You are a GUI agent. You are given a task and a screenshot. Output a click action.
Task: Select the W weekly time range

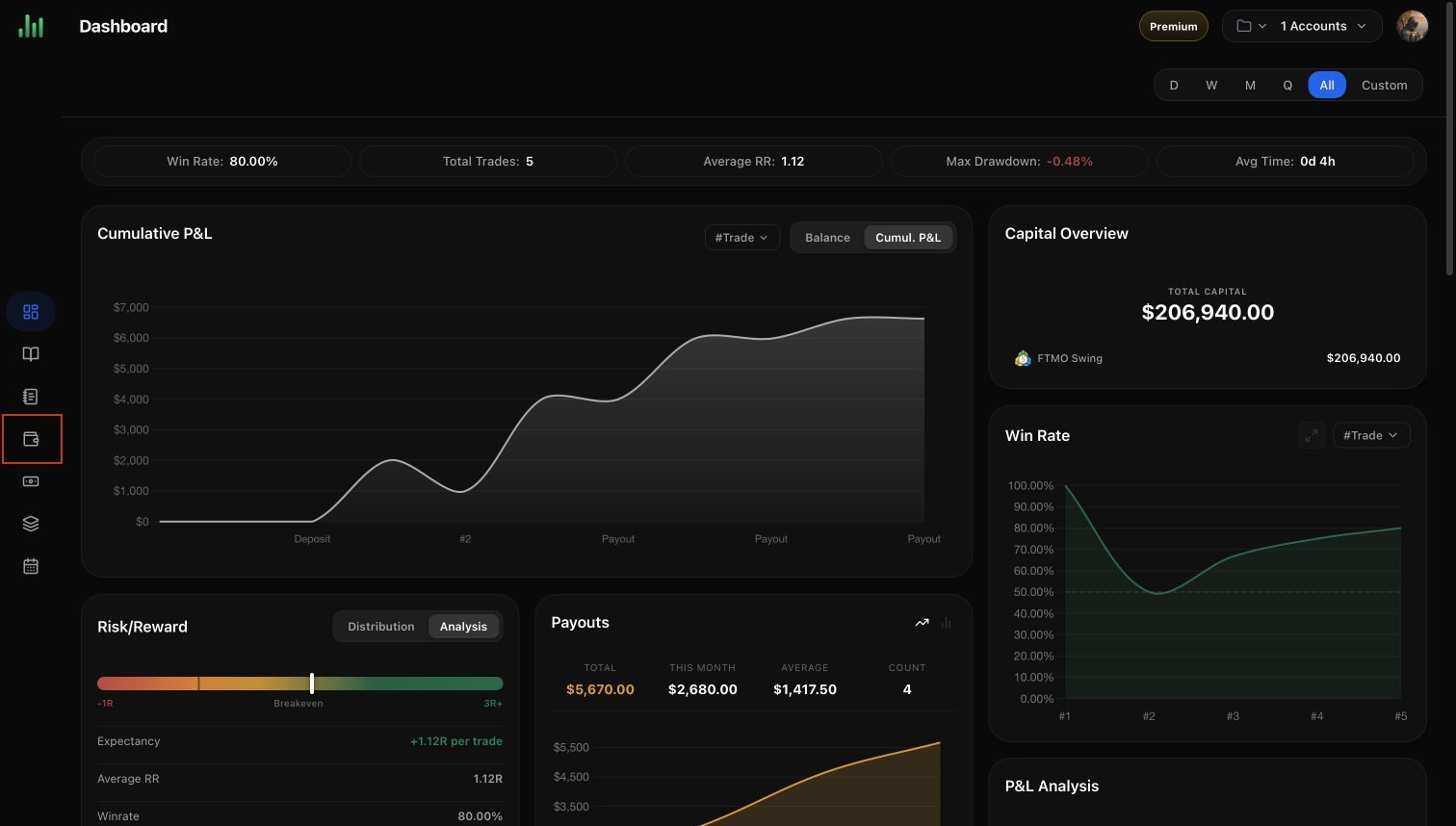[x=1211, y=85]
